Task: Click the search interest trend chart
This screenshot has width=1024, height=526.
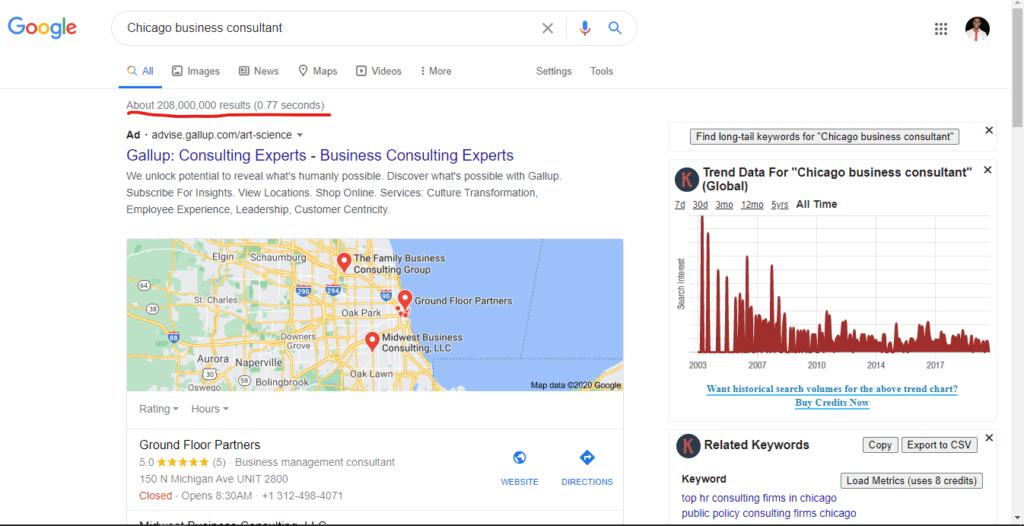Action: [x=840, y=284]
